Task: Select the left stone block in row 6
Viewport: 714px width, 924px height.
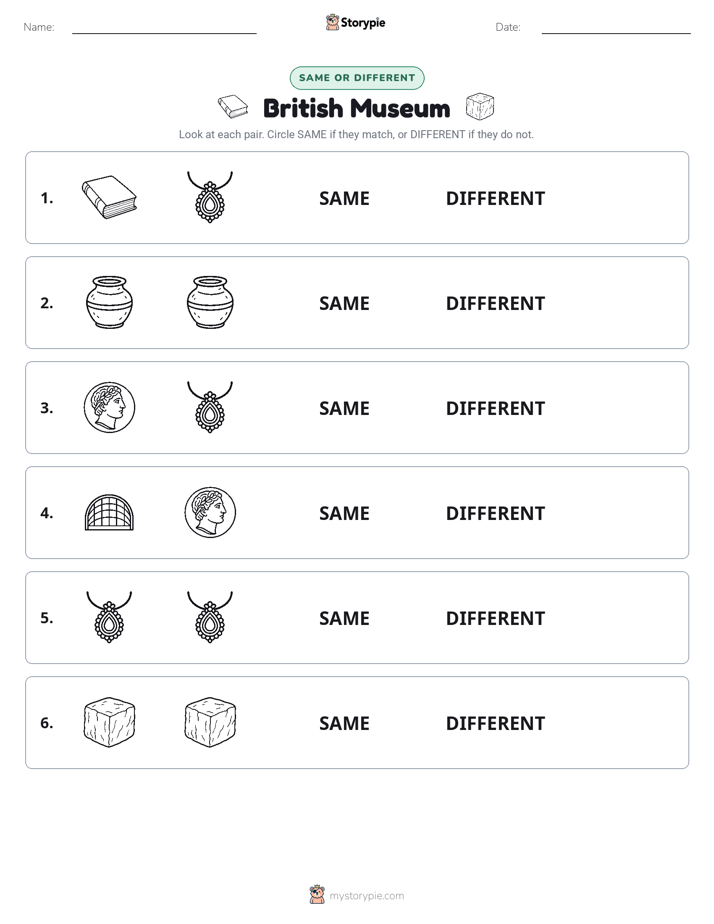Action: tap(109, 722)
